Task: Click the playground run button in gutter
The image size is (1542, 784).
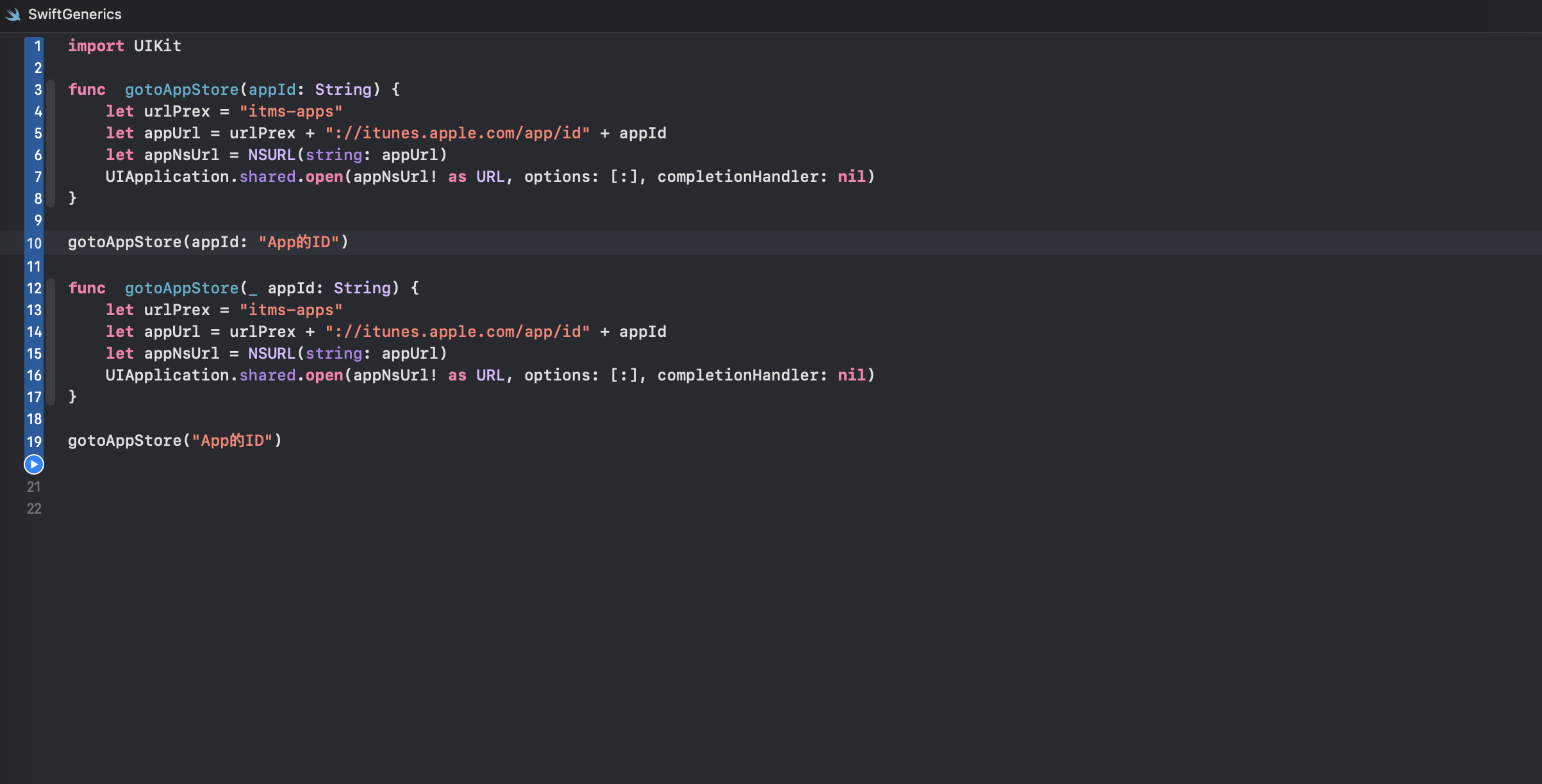Action: point(34,464)
